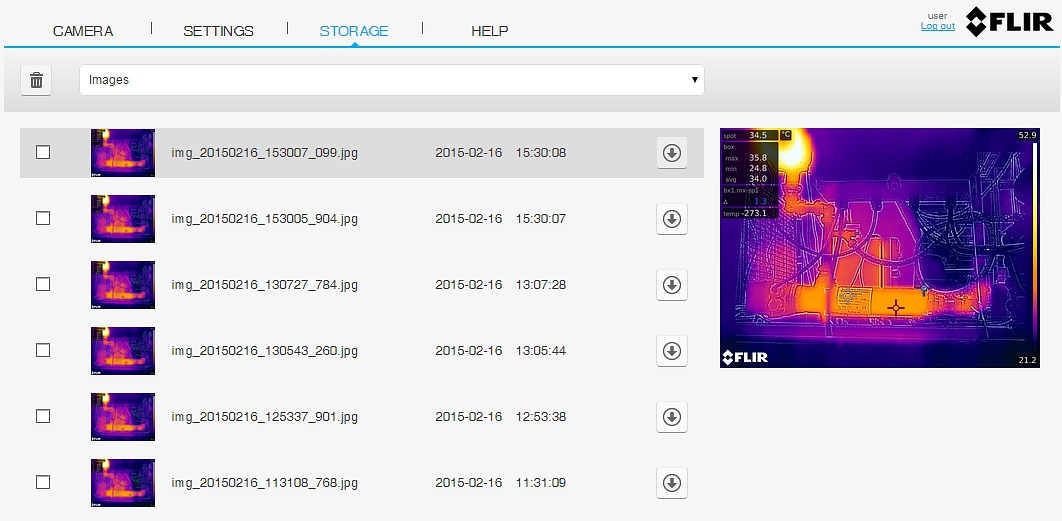1062x521 pixels.
Task: Check the box for img_20150216_153007_099.jpg
Action: [x=43, y=152]
